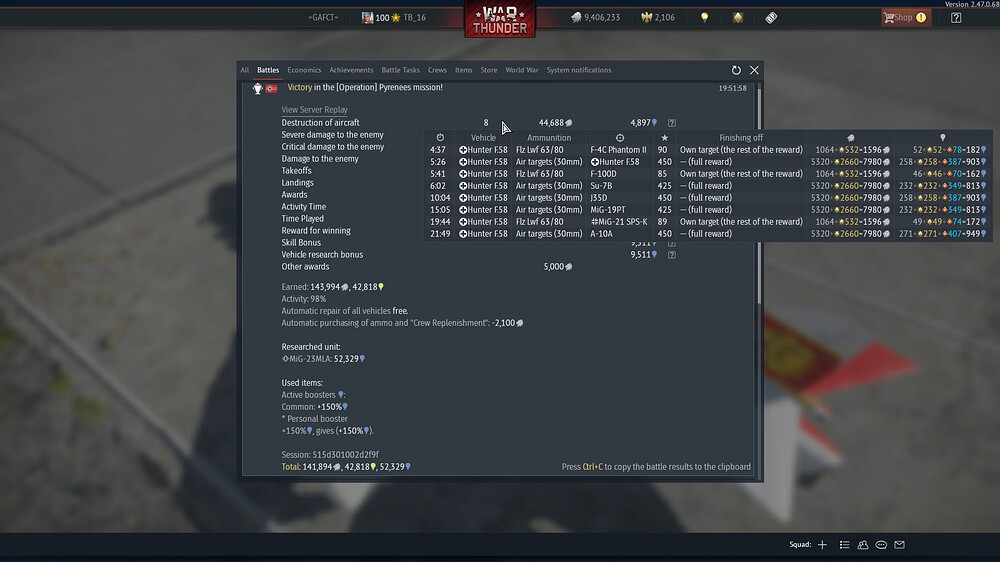Switch to the Economics tab
Image resolution: width=1000 pixels, height=562 pixels.
[304, 70]
